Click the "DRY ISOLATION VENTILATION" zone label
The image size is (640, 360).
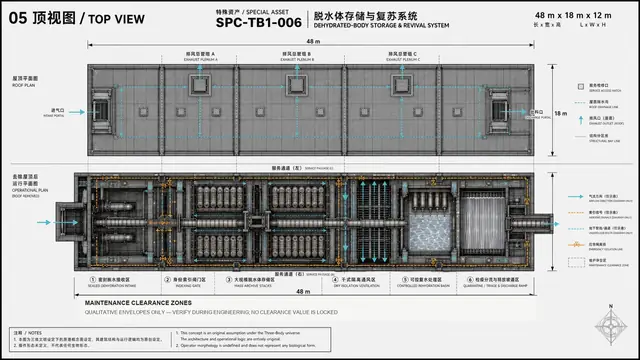(x=357, y=286)
